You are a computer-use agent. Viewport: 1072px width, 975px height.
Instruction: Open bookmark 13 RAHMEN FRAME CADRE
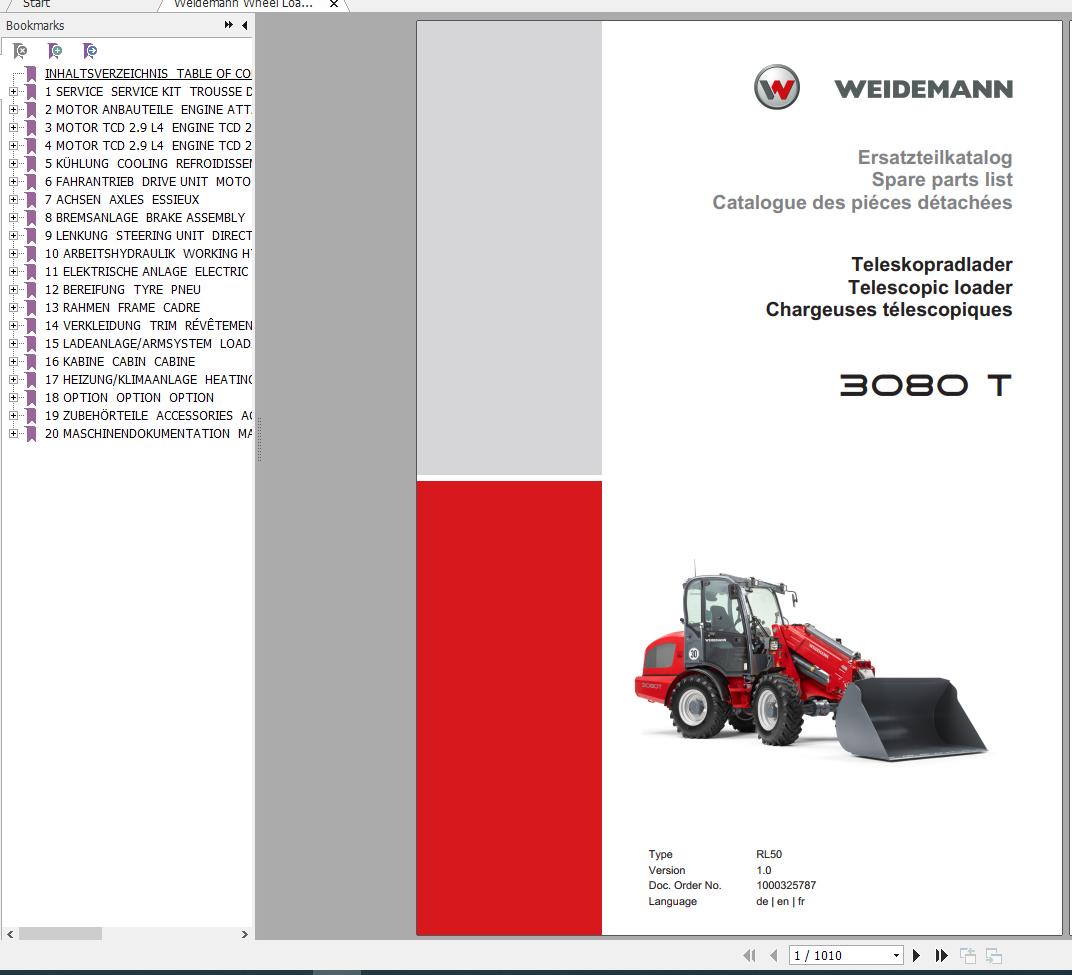(x=122, y=308)
